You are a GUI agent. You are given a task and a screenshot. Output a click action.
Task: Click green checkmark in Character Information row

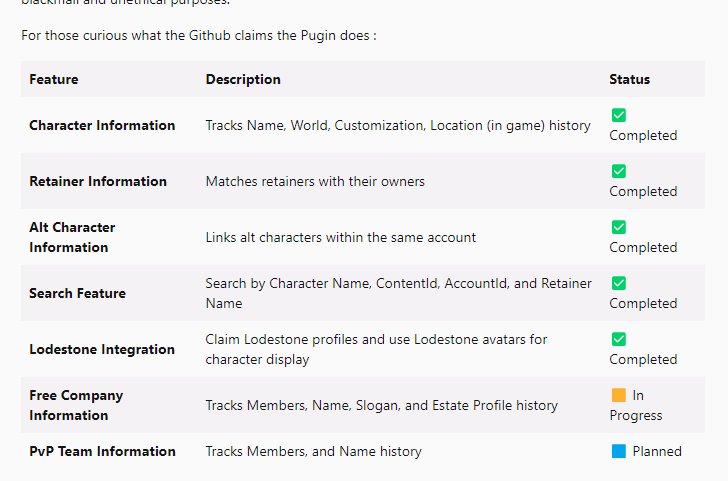619,115
